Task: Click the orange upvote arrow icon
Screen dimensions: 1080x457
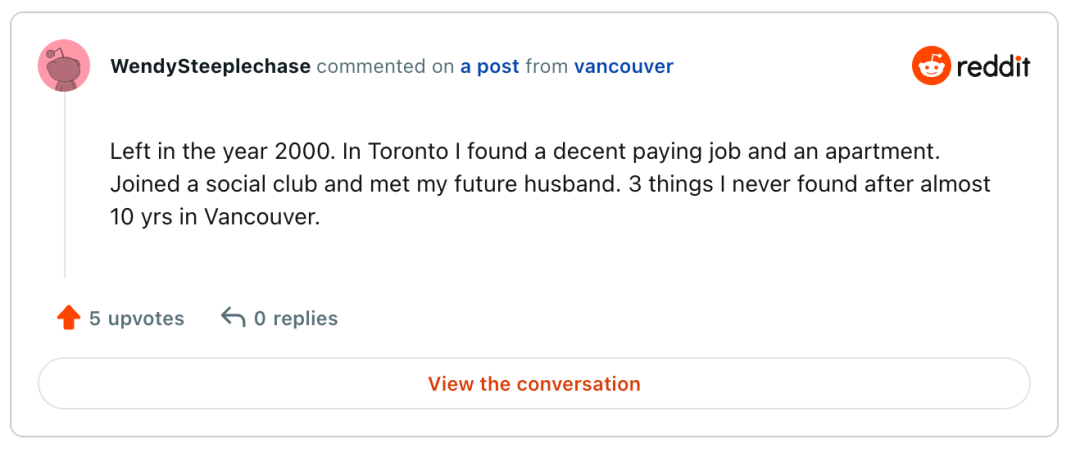Action: point(68,318)
